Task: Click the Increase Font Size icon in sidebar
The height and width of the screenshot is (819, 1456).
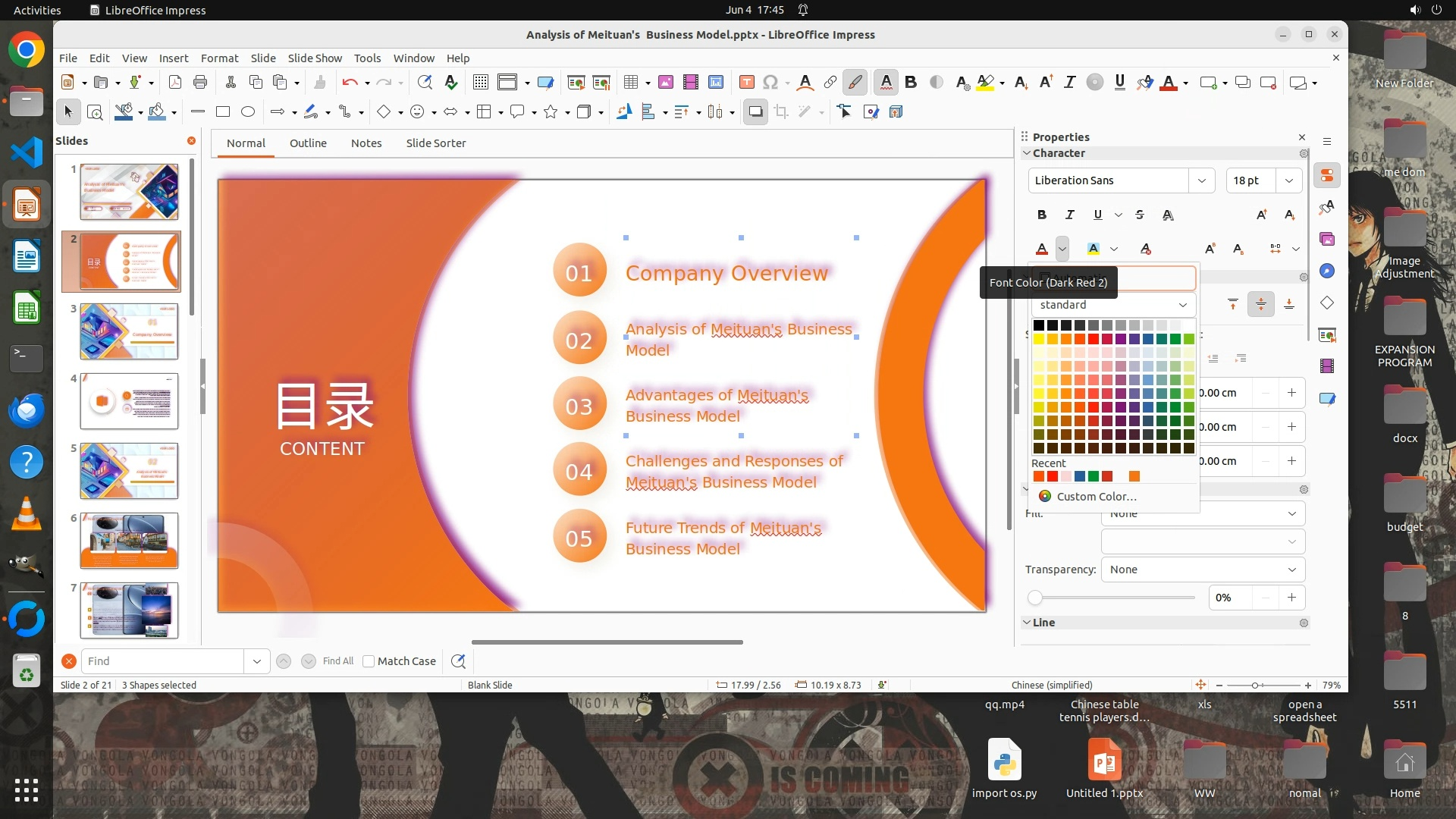Action: tap(1261, 215)
